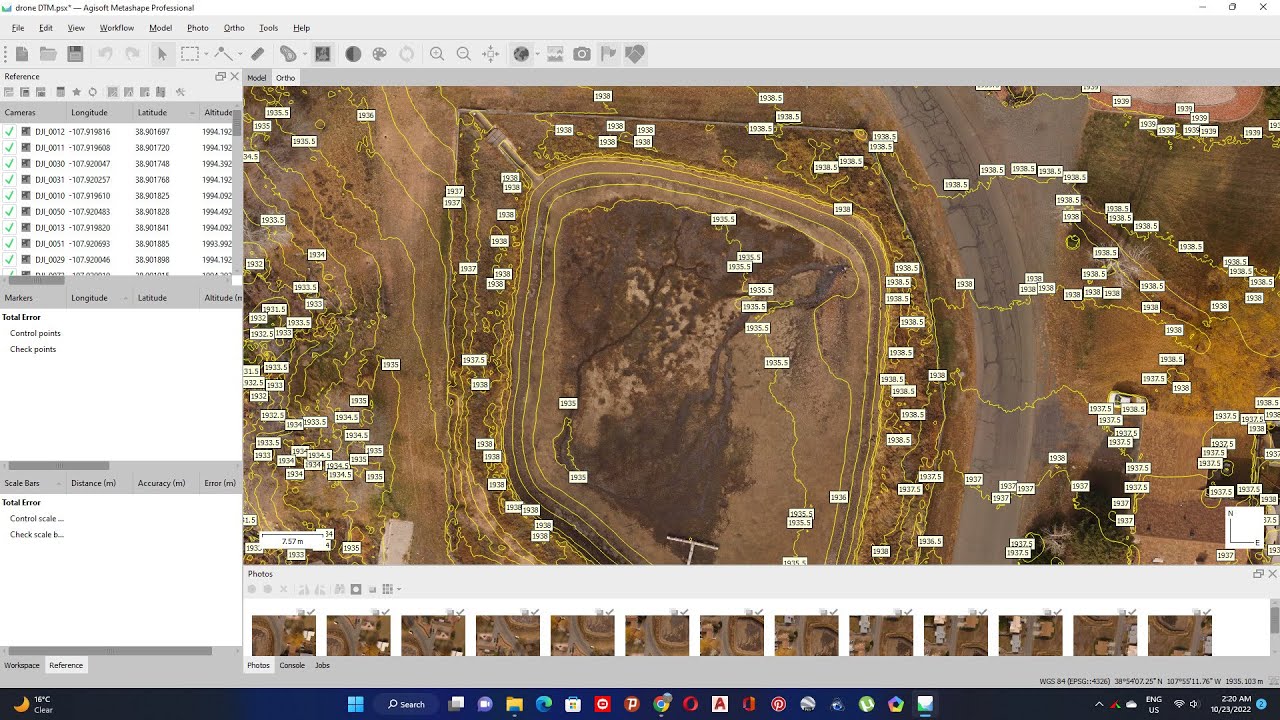Click the Windows Start button
Screen dimensions: 1280x720
pyautogui.click(x=355, y=704)
